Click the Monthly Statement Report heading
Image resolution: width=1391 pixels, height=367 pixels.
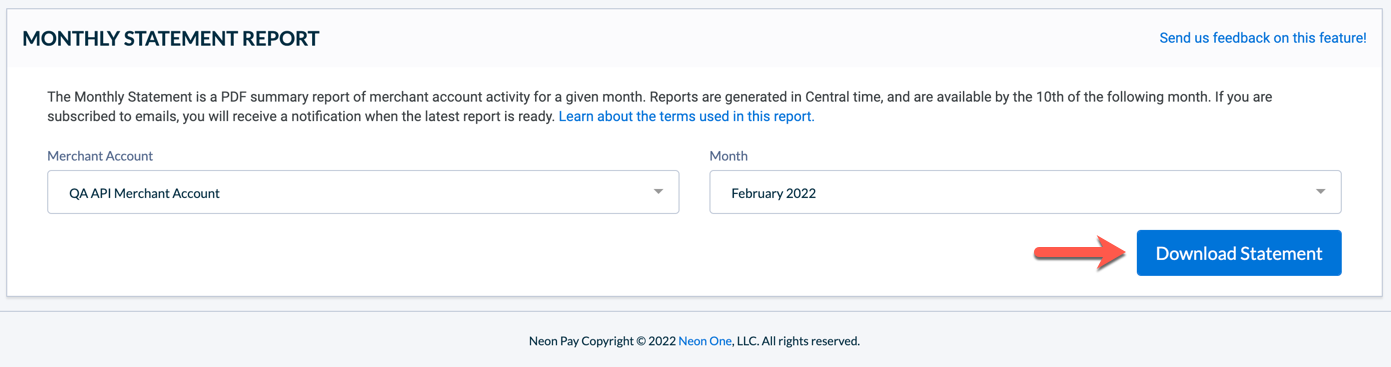171,38
